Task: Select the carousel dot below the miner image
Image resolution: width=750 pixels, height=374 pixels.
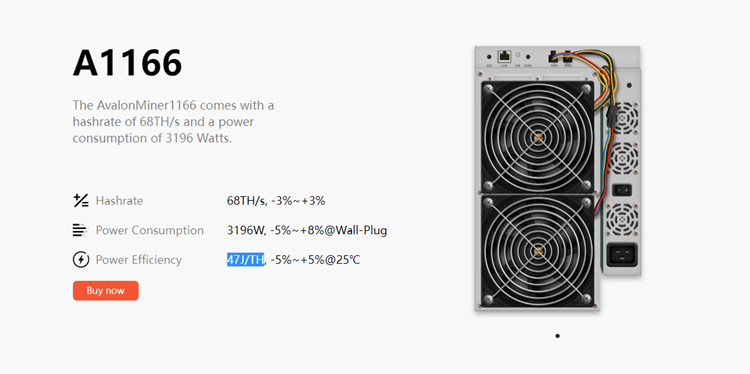Action: (x=557, y=336)
